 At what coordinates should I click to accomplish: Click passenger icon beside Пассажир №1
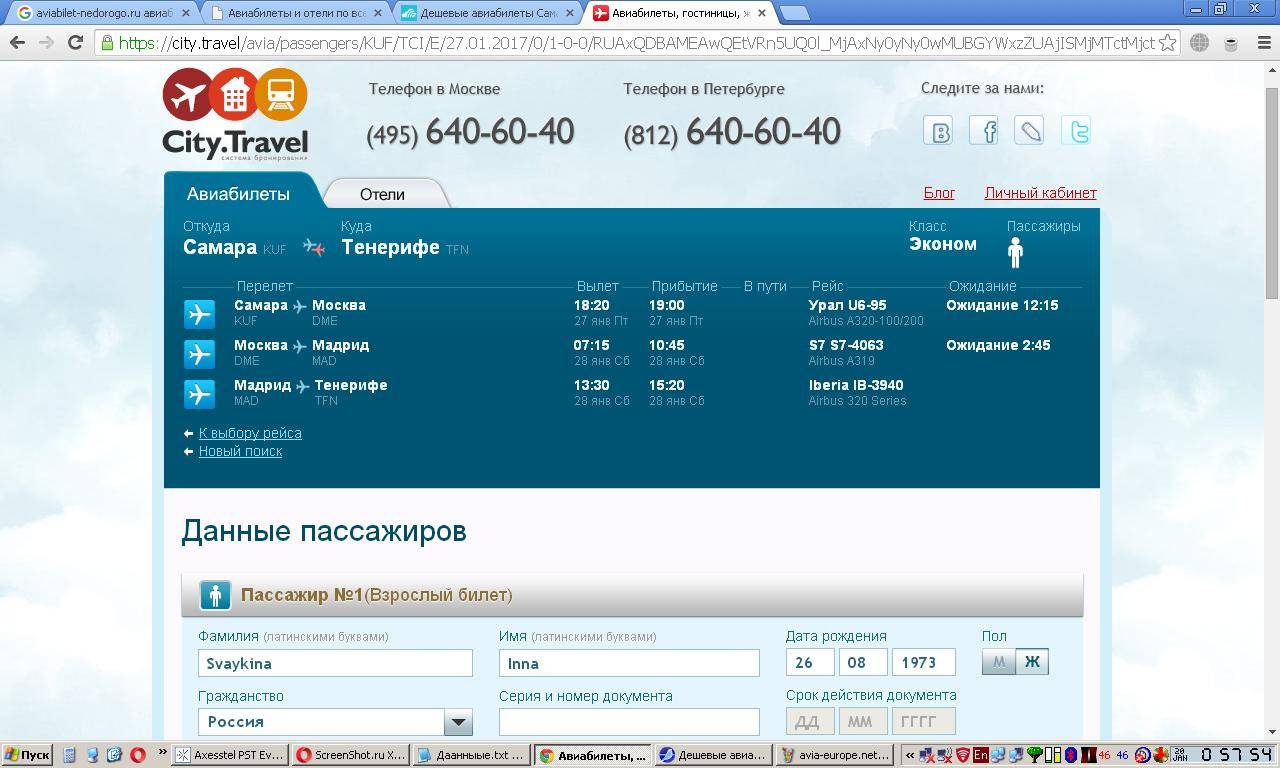pyautogui.click(x=215, y=595)
